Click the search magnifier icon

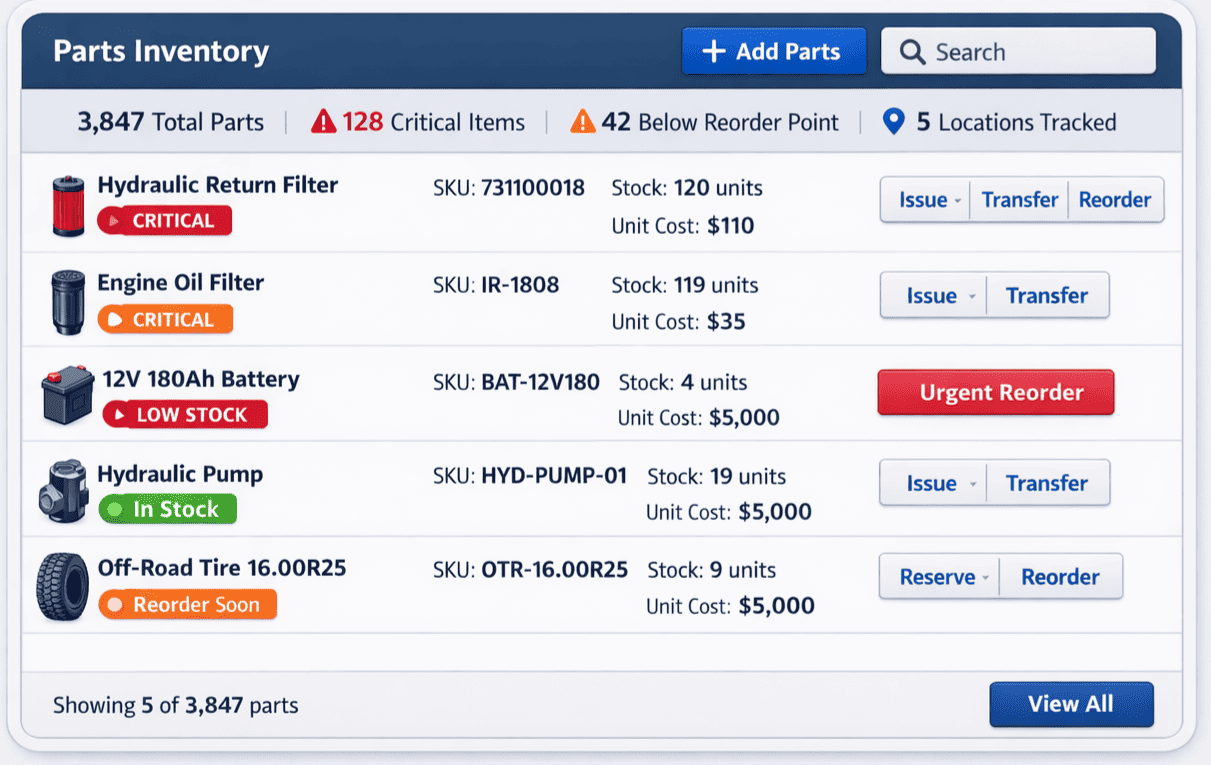point(911,51)
